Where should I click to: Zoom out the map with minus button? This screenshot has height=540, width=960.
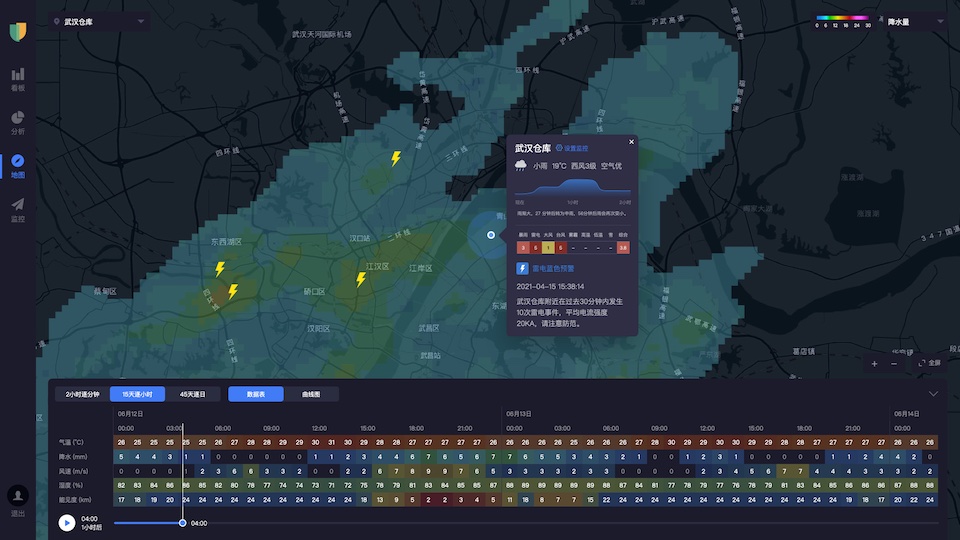(894, 363)
